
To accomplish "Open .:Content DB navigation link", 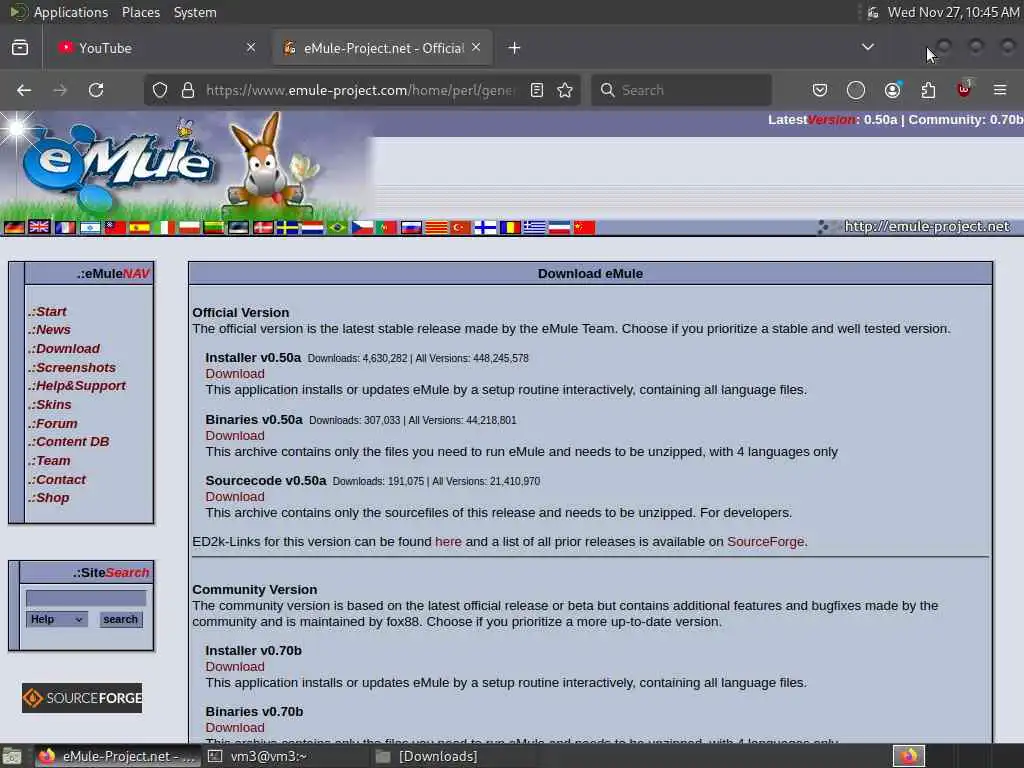I will (x=69, y=442).
